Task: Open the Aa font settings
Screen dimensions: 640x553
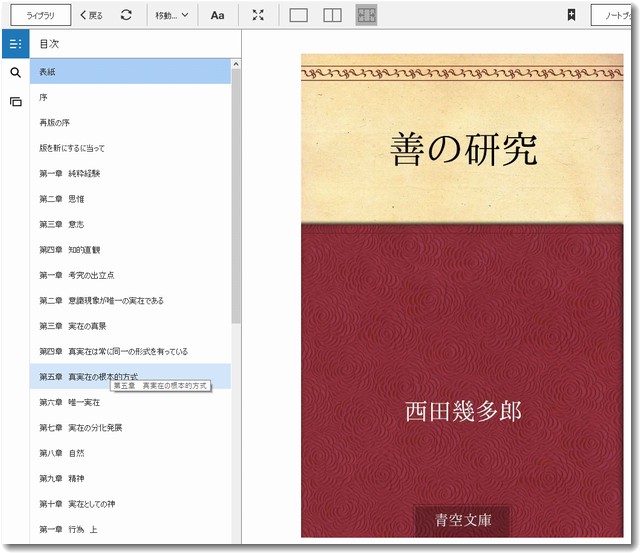Action: (218, 16)
